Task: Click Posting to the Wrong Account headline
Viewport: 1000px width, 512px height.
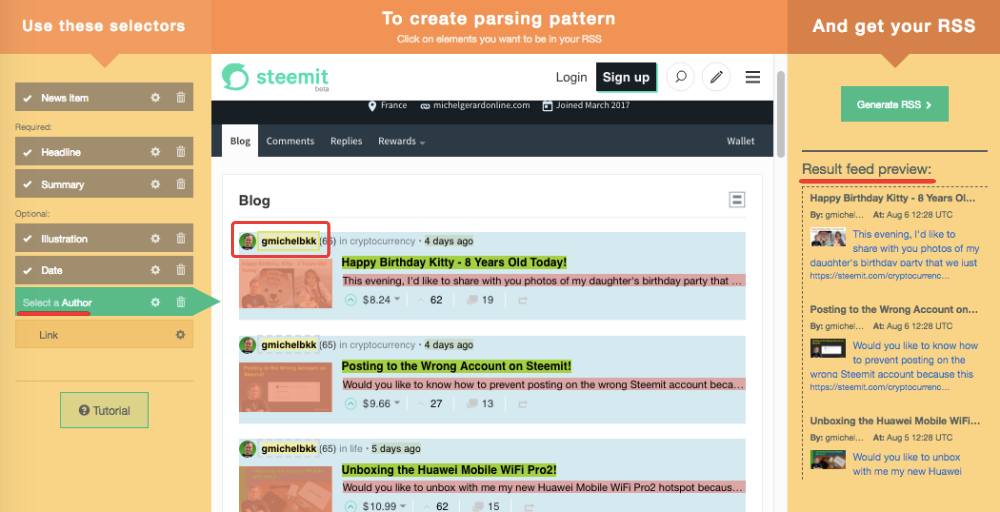Action: click(457, 366)
